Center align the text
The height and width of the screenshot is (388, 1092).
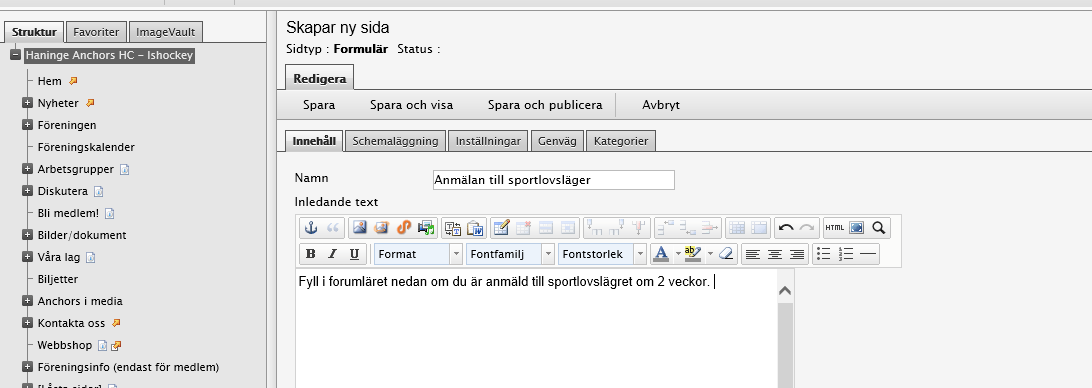coord(774,254)
